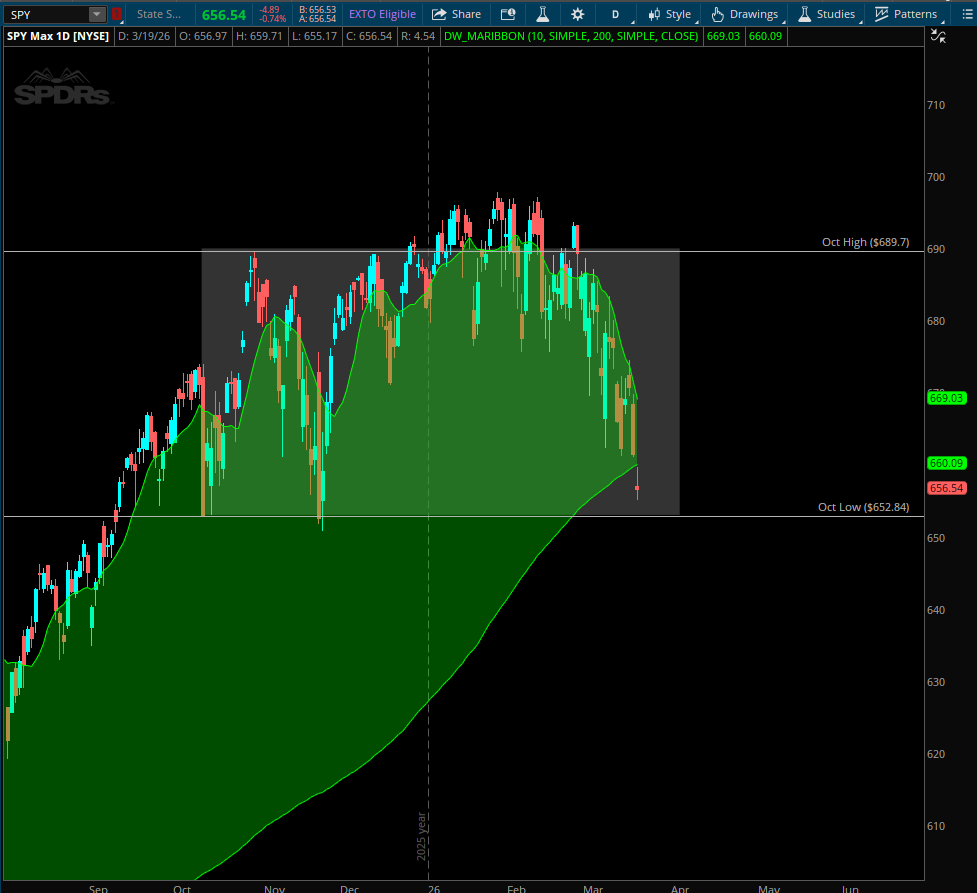
Task: Click the State S... company name label
Action: point(159,14)
